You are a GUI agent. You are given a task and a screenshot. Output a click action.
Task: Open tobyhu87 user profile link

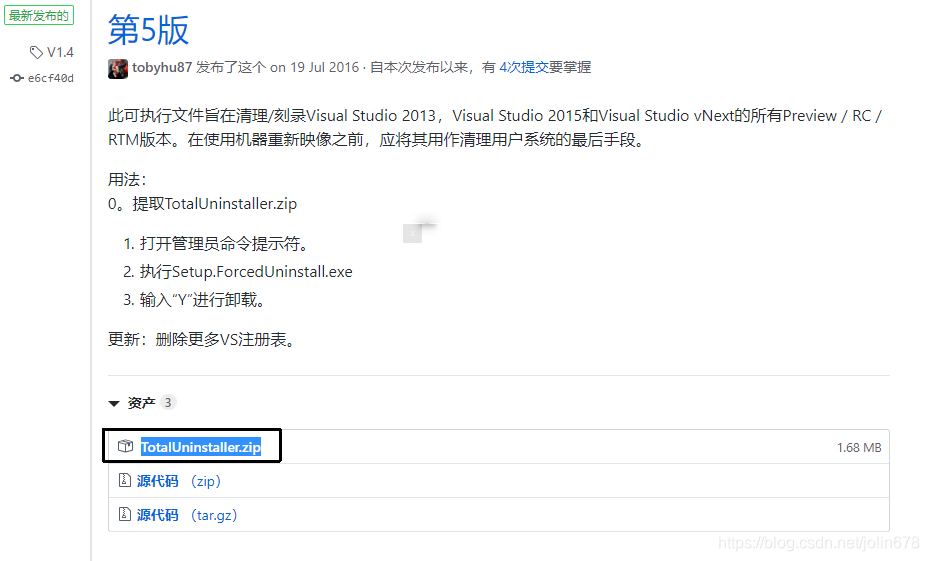point(162,68)
